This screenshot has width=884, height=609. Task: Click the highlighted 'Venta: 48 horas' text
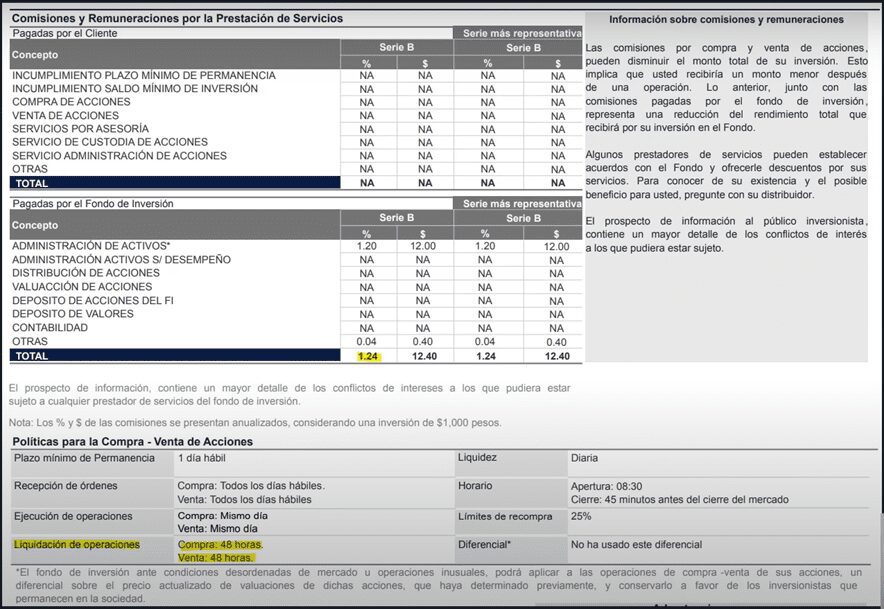216,558
